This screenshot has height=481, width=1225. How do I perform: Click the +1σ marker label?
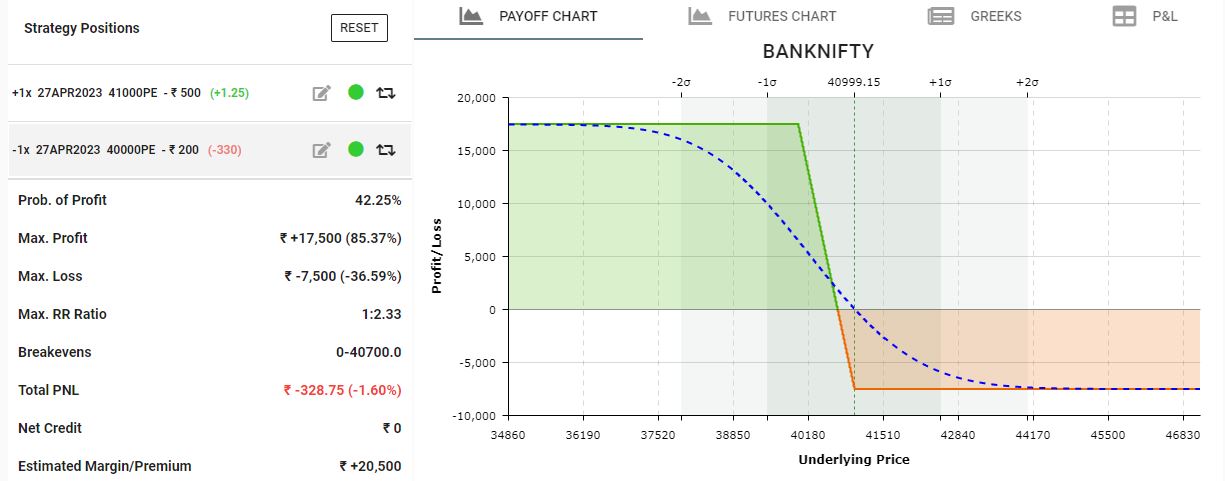[940, 82]
